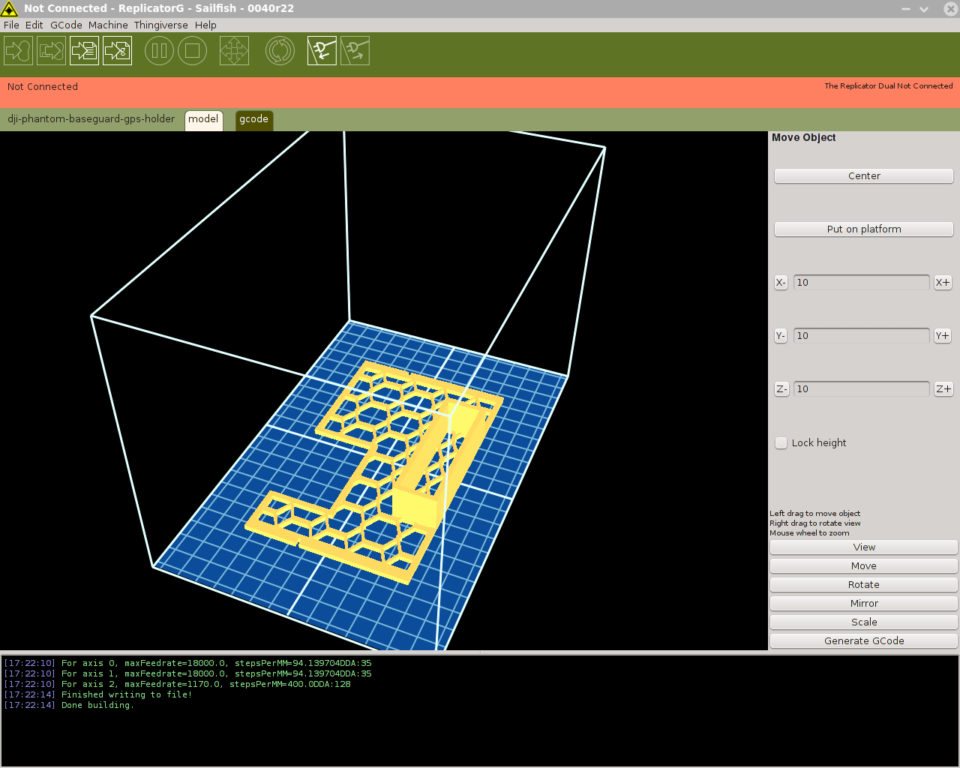Image resolution: width=960 pixels, height=768 pixels.
Task: Open the Control Panel four-arrows icon
Action: coord(234,51)
